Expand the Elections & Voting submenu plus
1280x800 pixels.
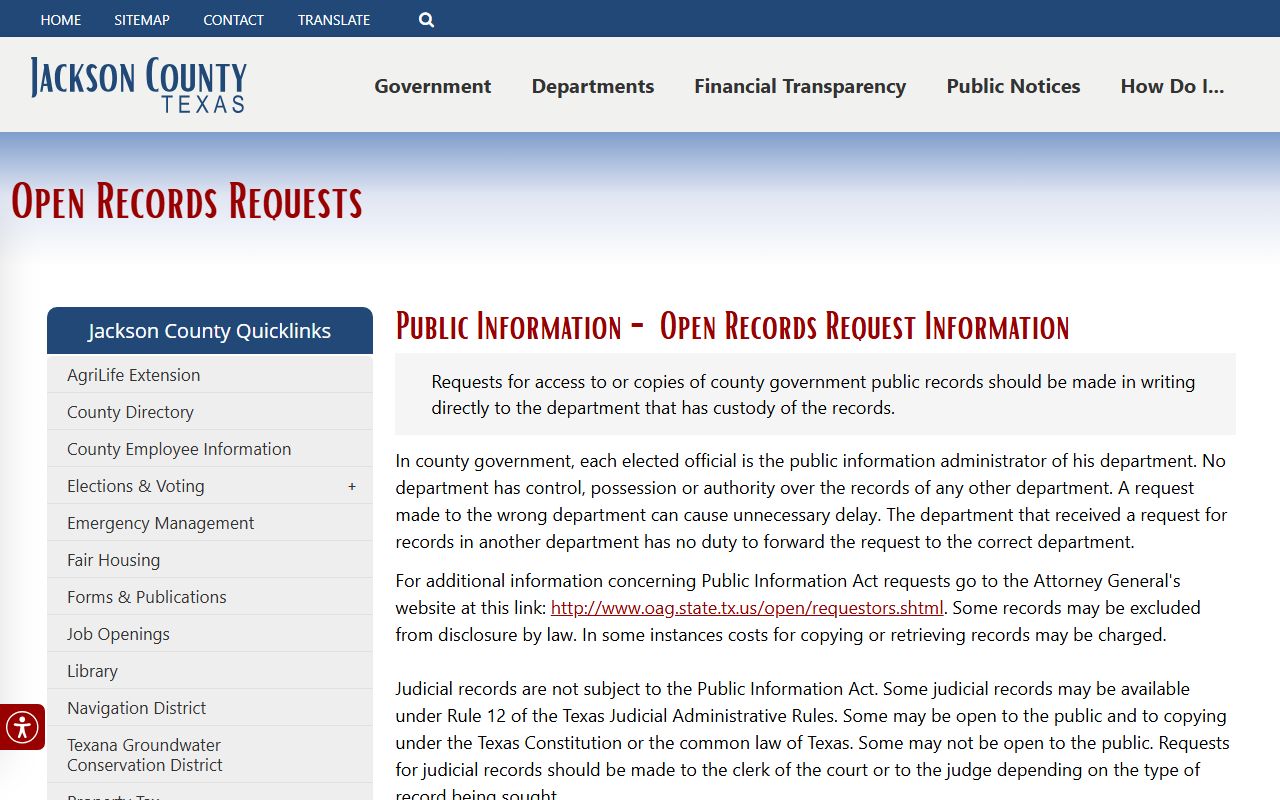coord(352,486)
